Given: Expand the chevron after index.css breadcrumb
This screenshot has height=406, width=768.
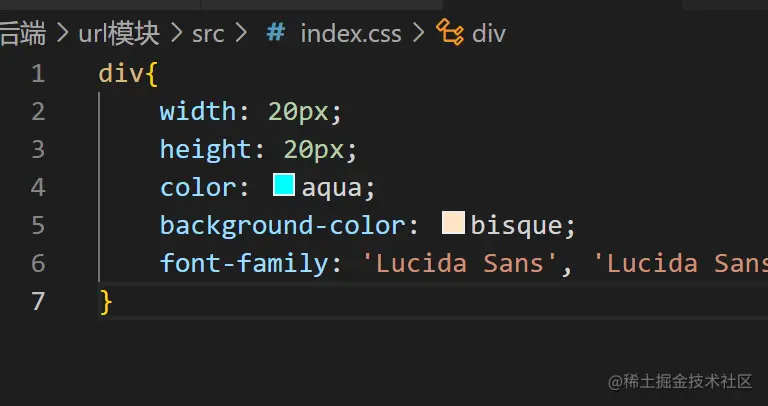Looking at the screenshot, I should 417,34.
